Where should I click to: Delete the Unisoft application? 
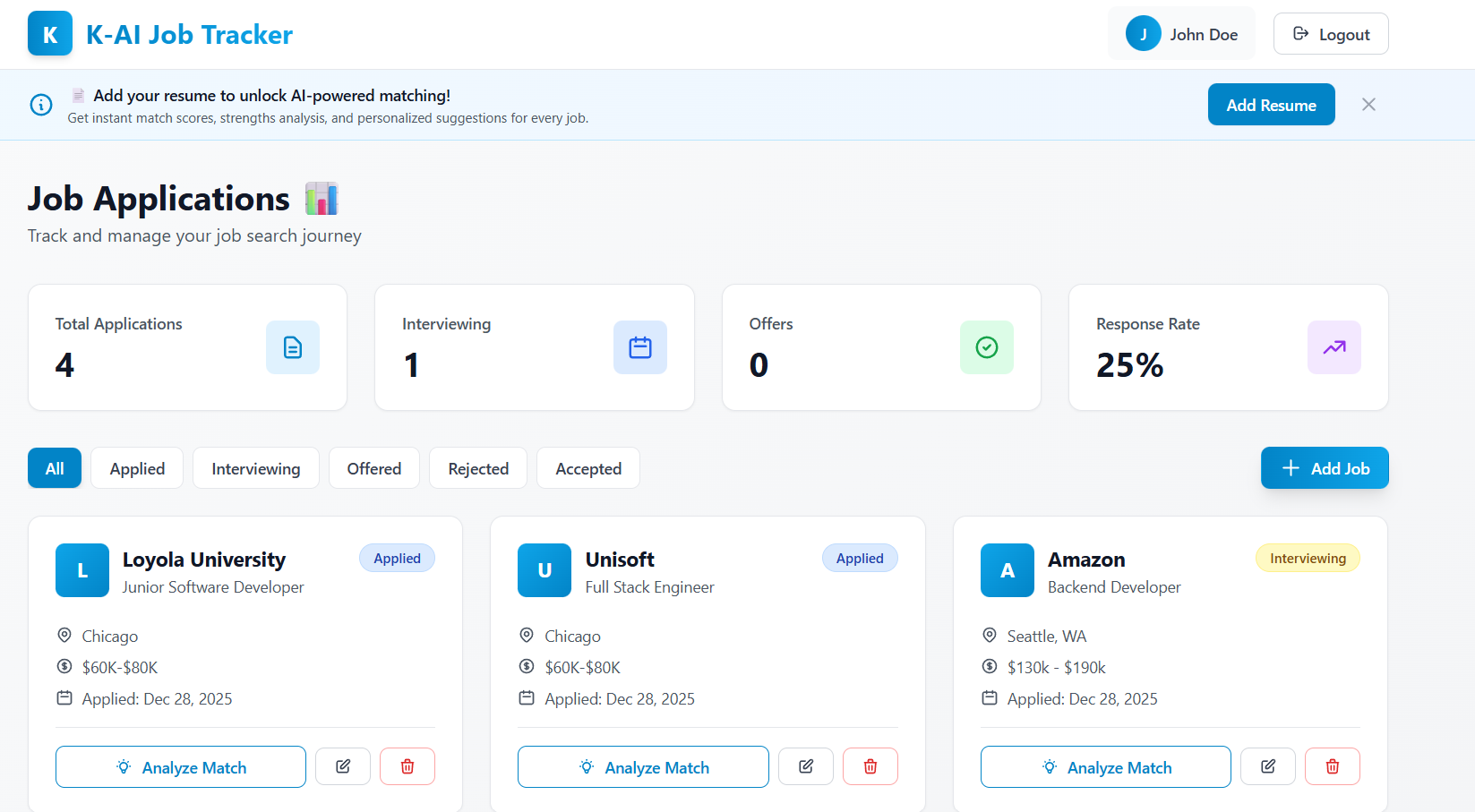[870, 766]
